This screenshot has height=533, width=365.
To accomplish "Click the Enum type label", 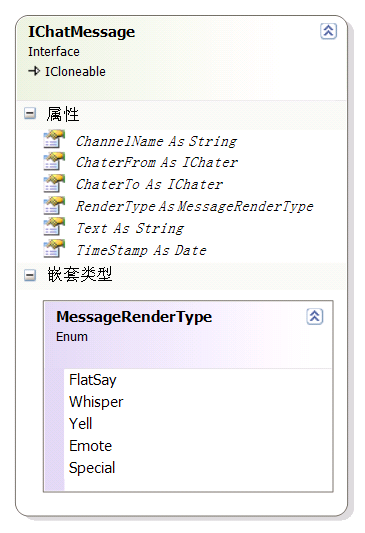I will (72, 337).
